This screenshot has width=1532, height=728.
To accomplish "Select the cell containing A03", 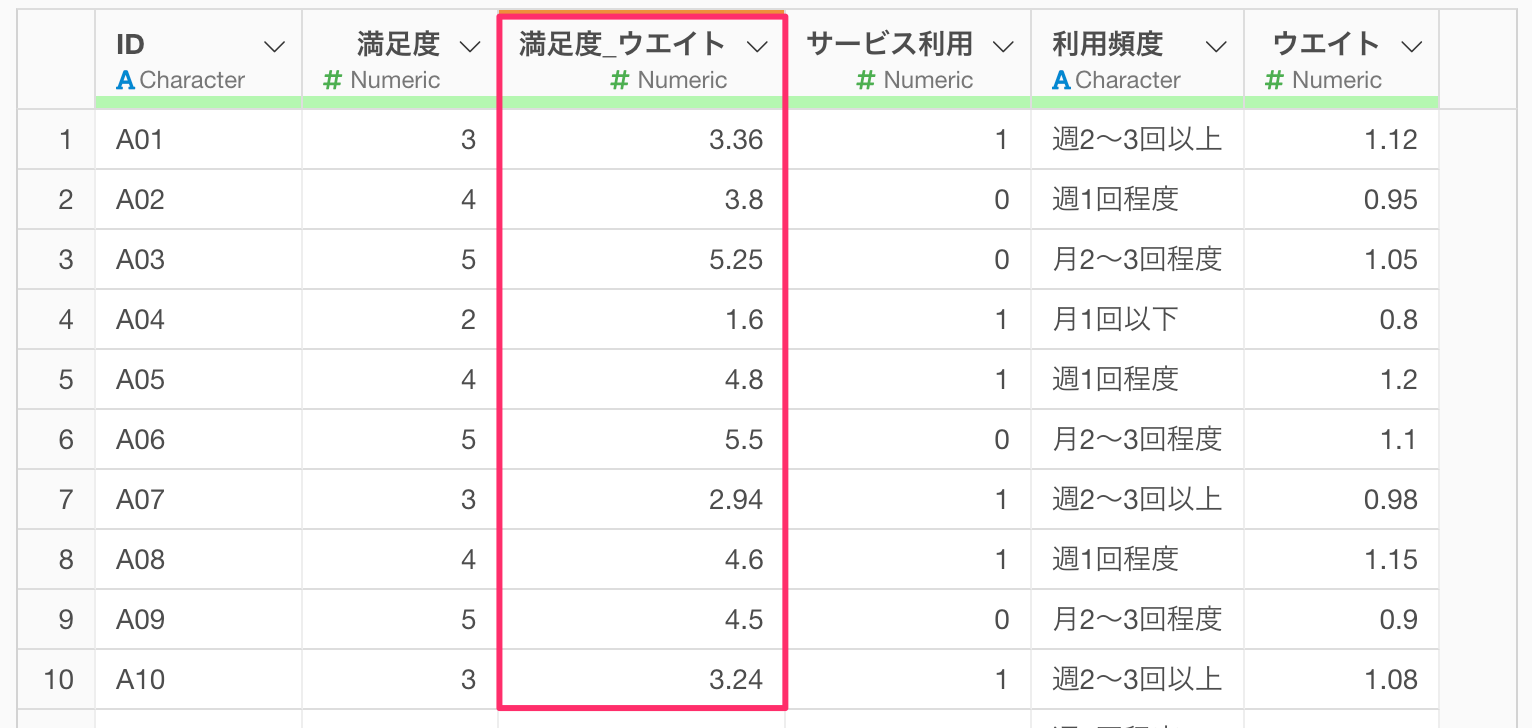I will tap(199, 260).
